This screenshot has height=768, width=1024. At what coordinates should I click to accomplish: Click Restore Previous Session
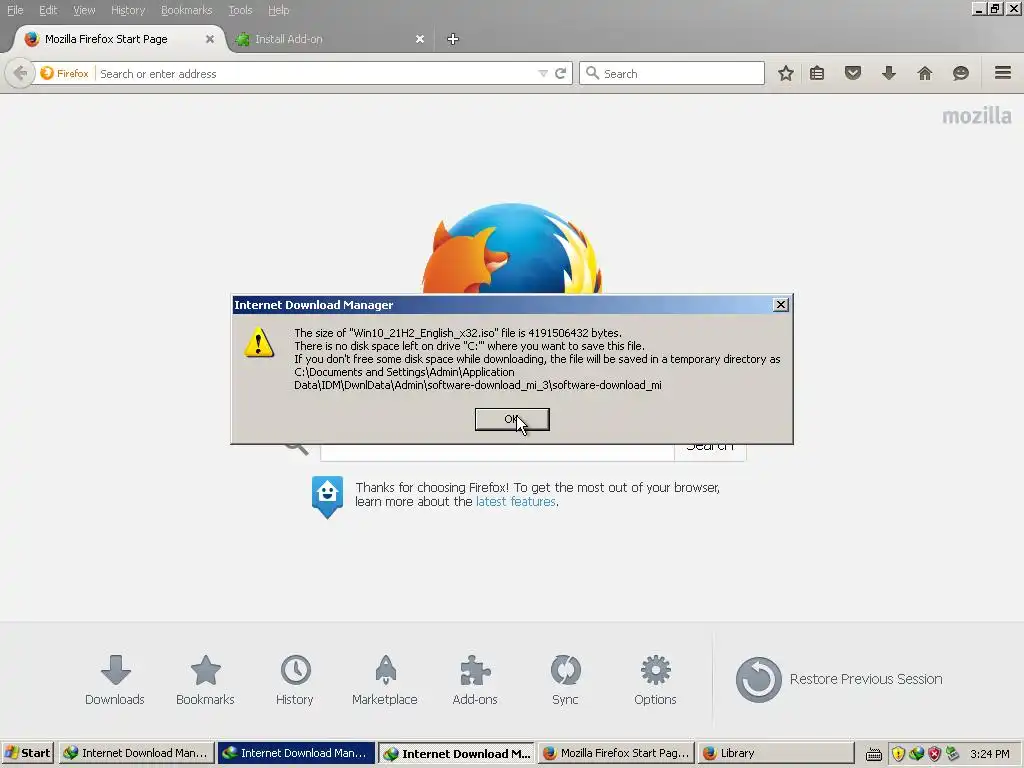[x=839, y=679]
